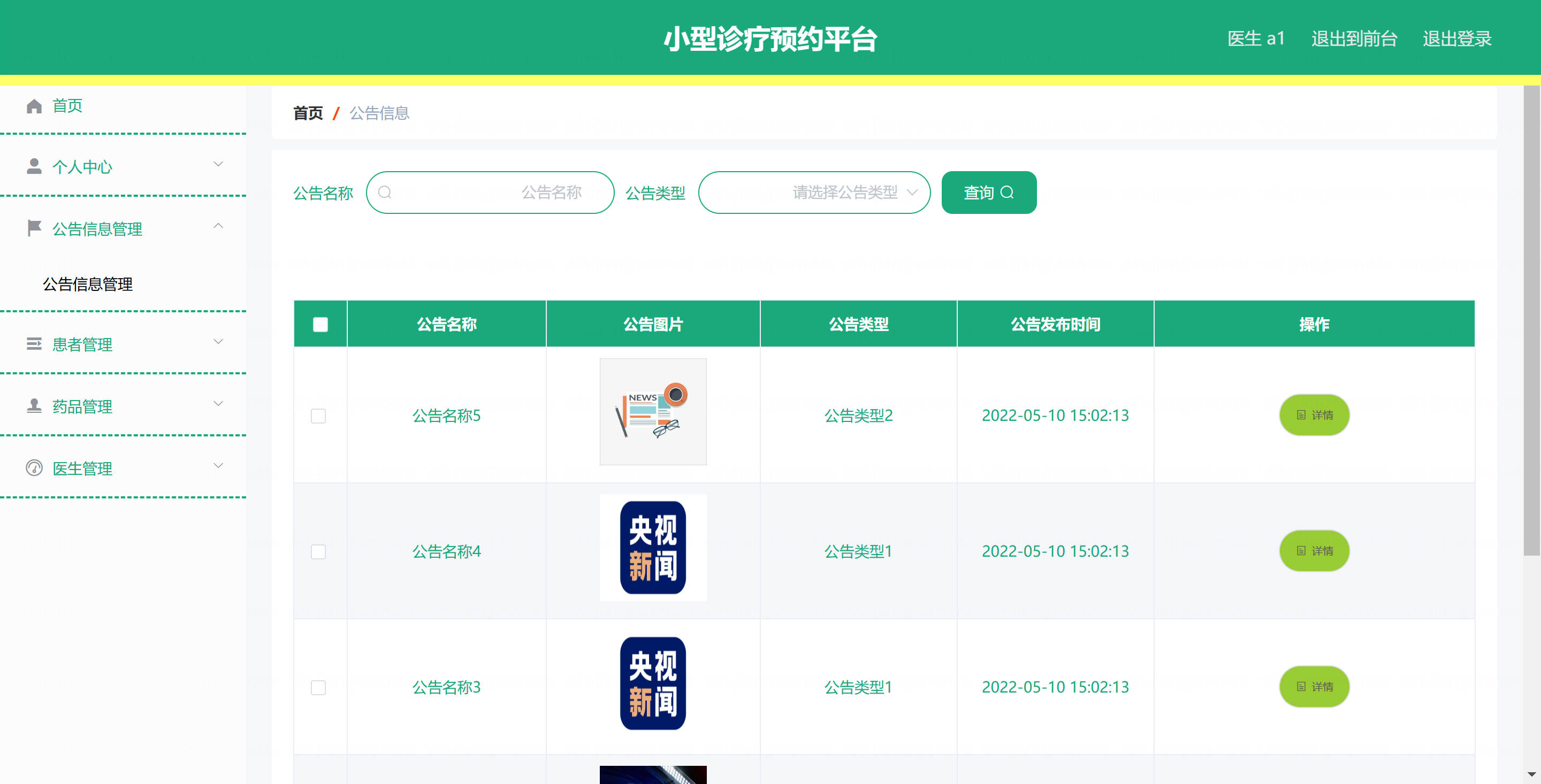Click the search icon on 查询 button

(1008, 192)
